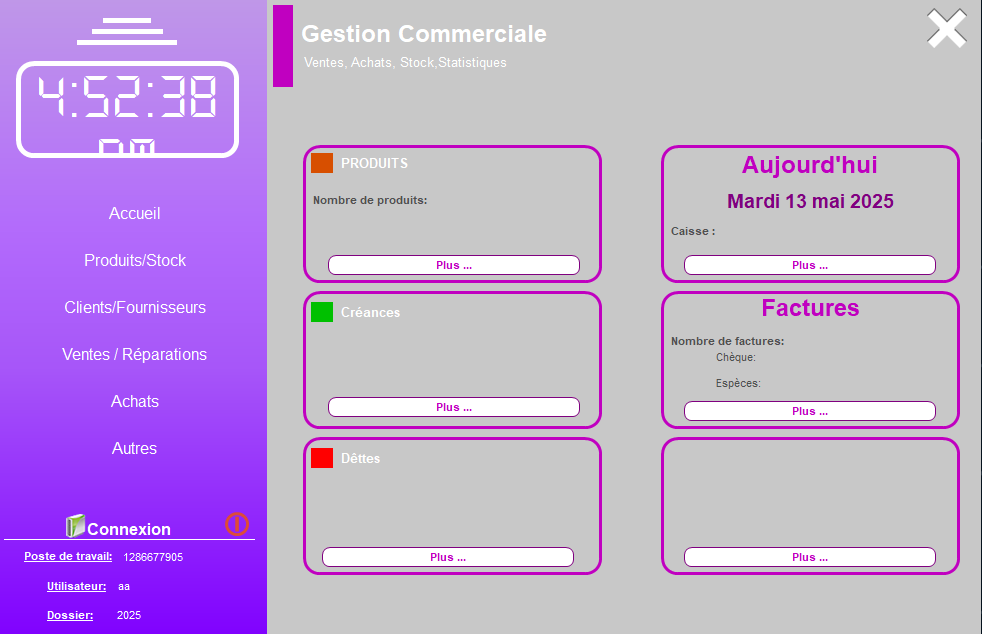
Task: Click the orange PRODUITS square icon
Action: (322, 163)
